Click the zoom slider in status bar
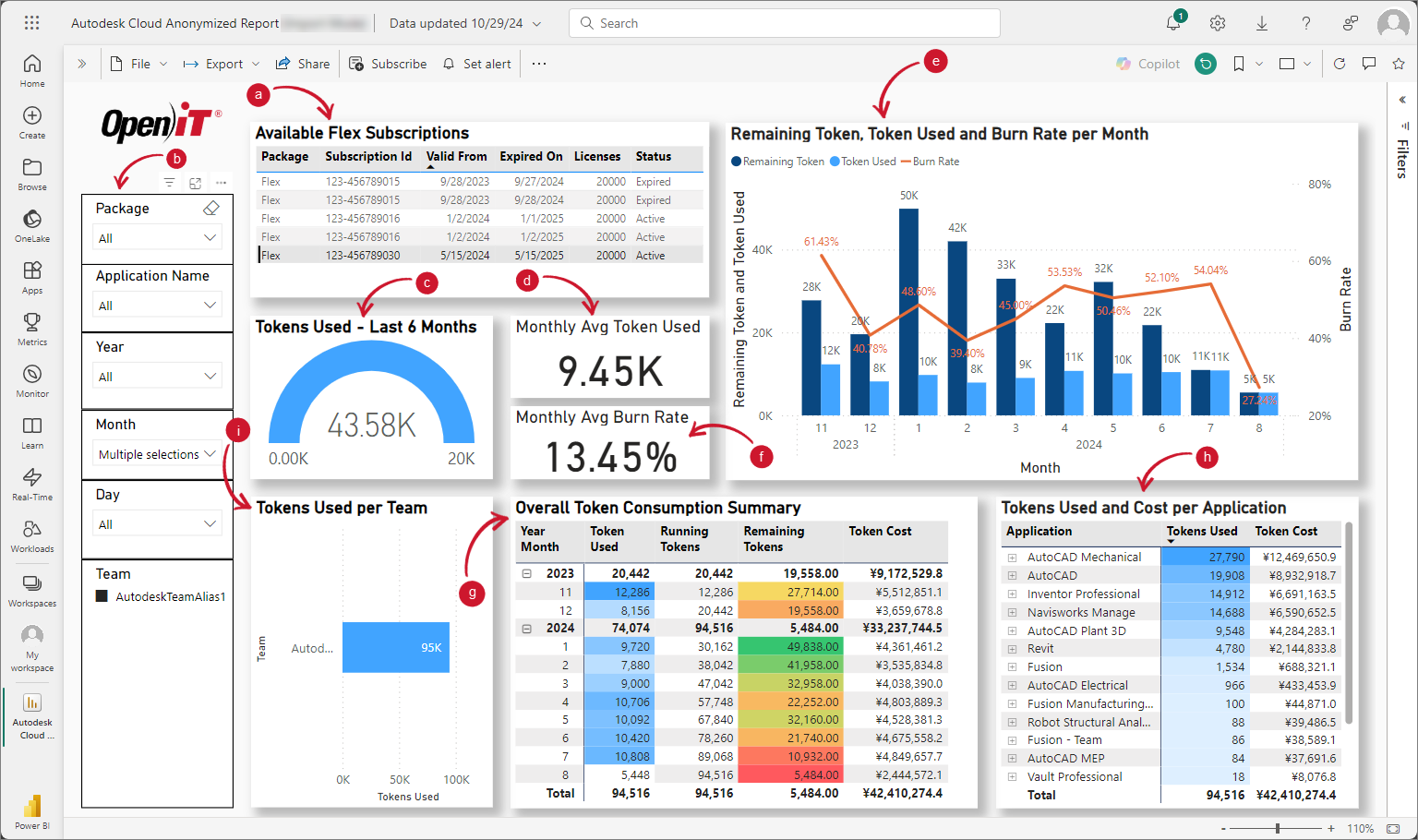The image size is (1418, 840). click(x=1278, y=828)
